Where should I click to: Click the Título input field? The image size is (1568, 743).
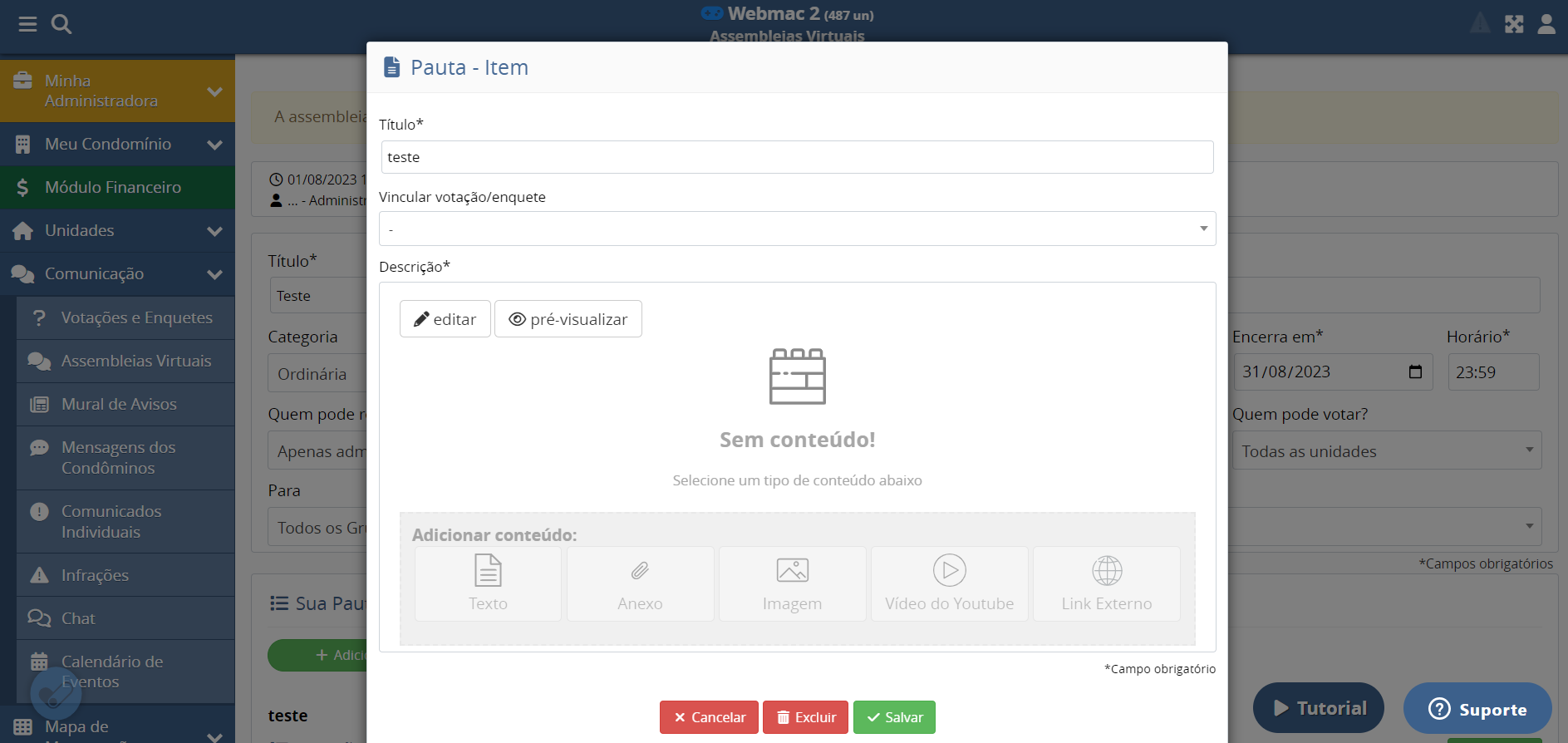797,157
